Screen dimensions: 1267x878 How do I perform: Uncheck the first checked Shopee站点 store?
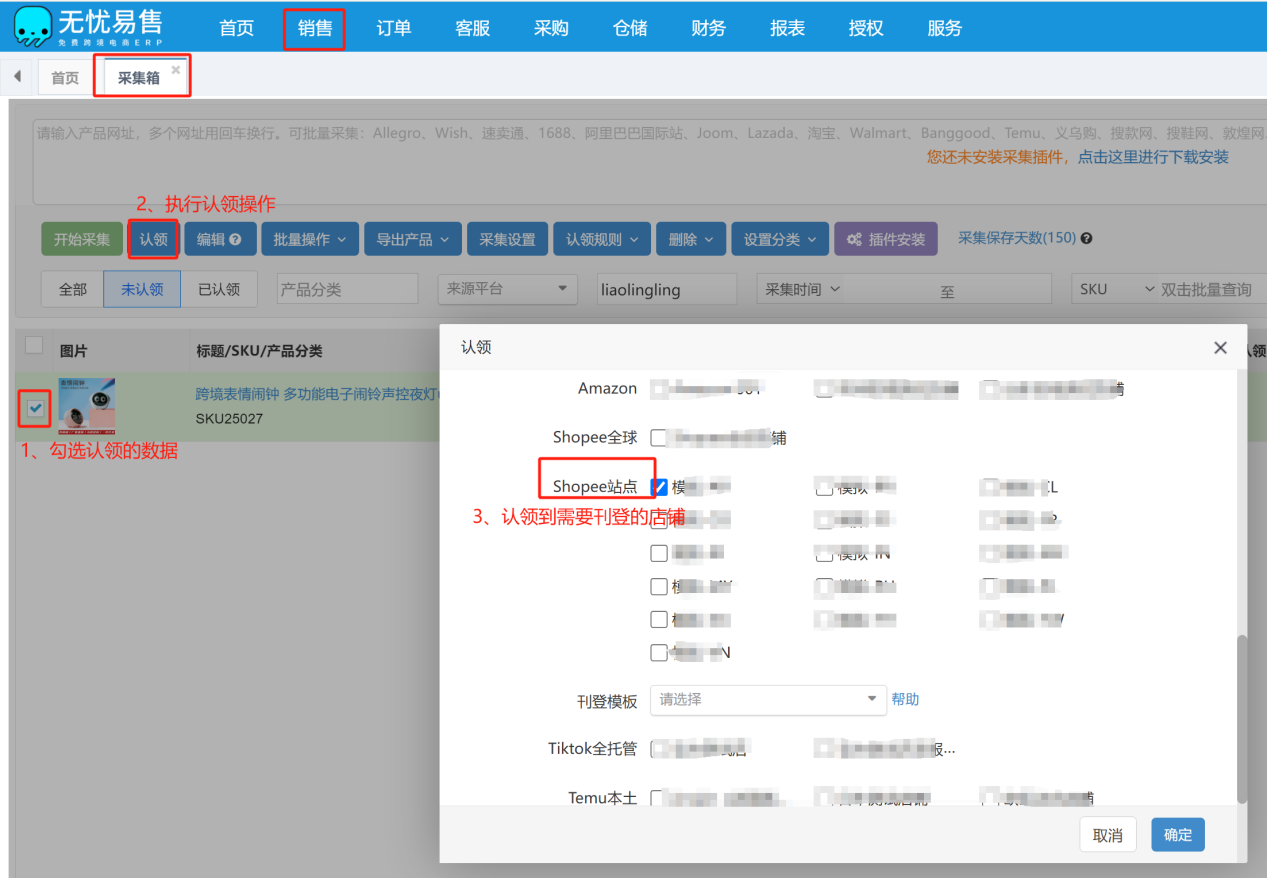coord(659,487)
